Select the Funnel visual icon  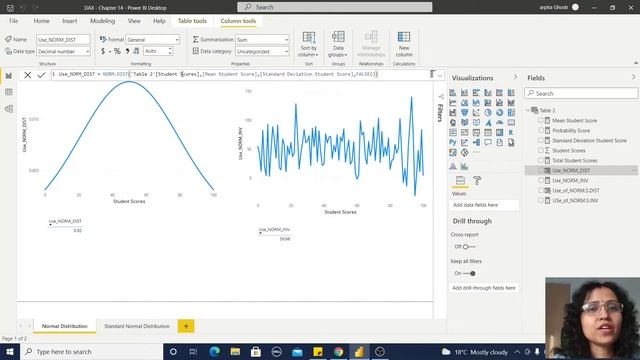(x=464, y=112)
